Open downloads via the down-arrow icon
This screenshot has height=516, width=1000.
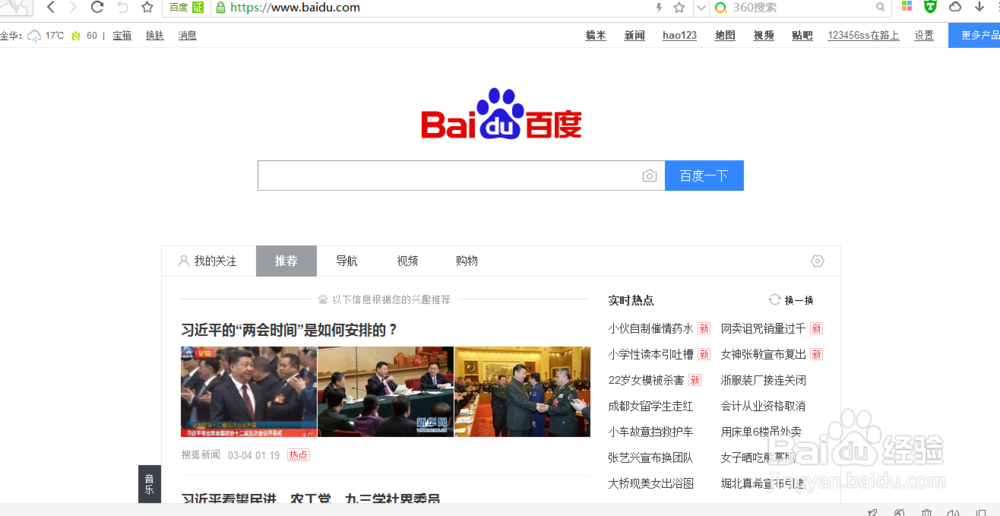[979, 7]
